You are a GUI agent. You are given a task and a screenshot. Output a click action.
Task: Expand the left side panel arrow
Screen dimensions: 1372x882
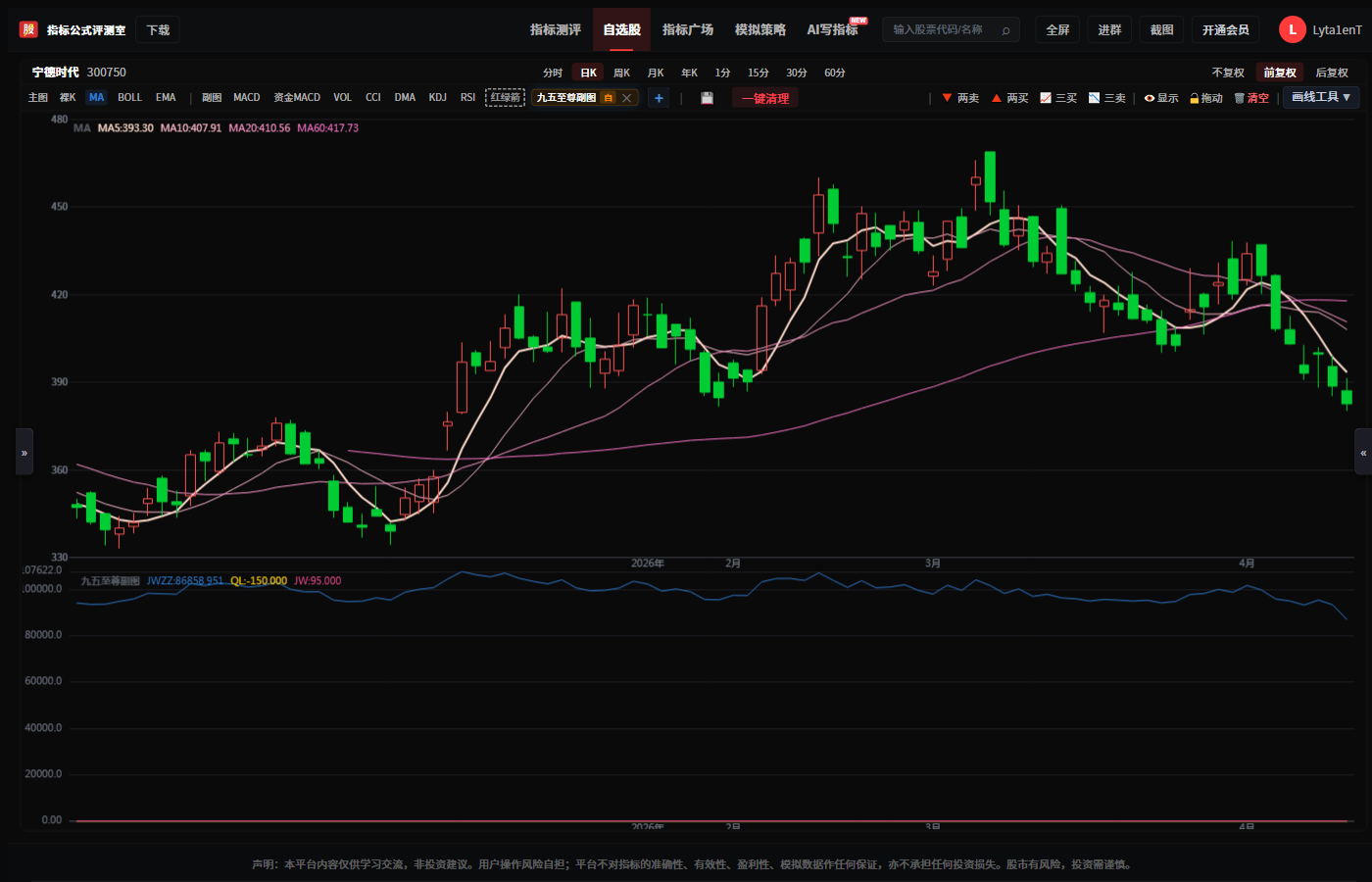tap(24, 452)
